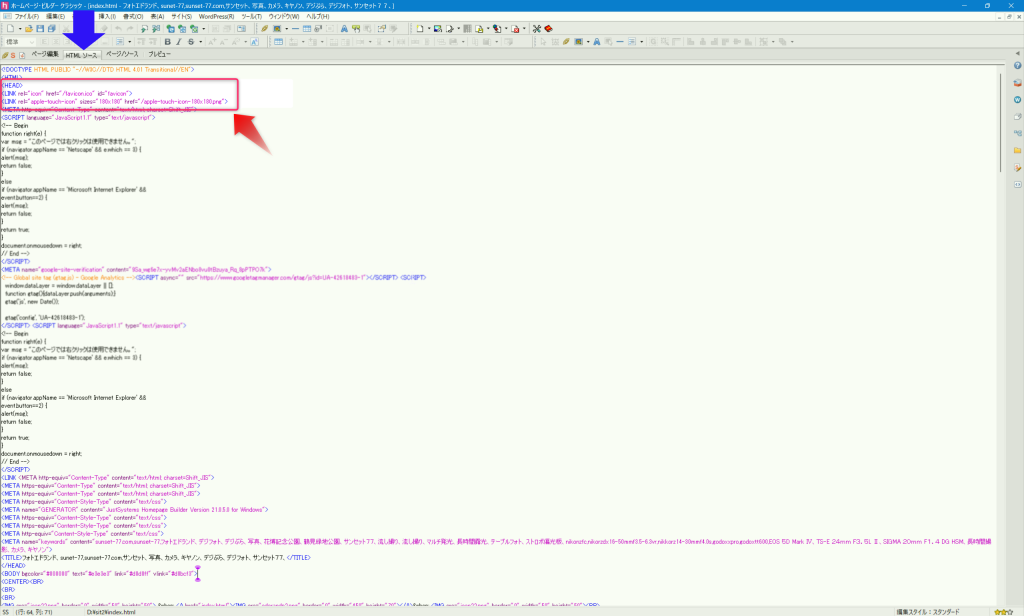Click the <HEAD> tag line in source

pos(12,86)
